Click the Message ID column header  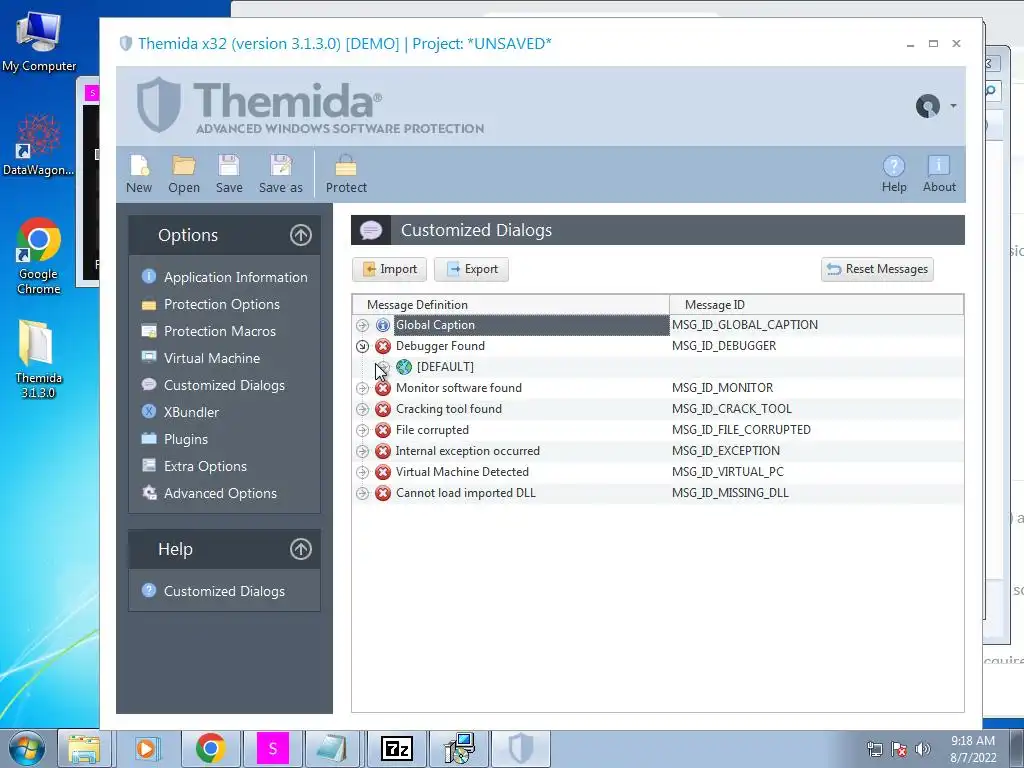click(816, 305)
